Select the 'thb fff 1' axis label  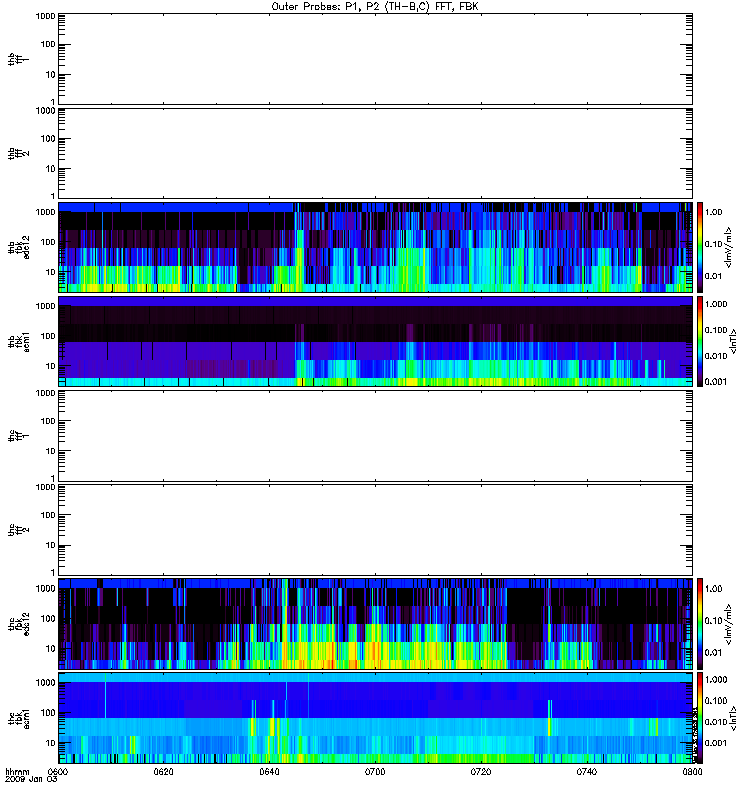click(18, 59)
